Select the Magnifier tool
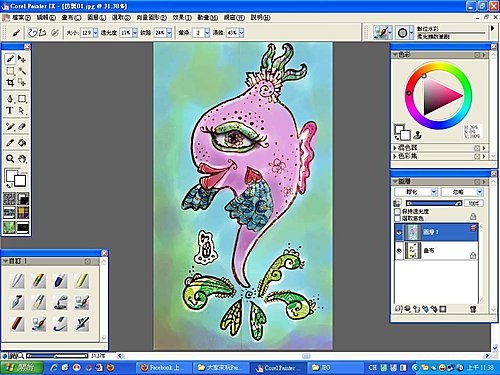Screen dimensions: 500x375 coord(10,159)
